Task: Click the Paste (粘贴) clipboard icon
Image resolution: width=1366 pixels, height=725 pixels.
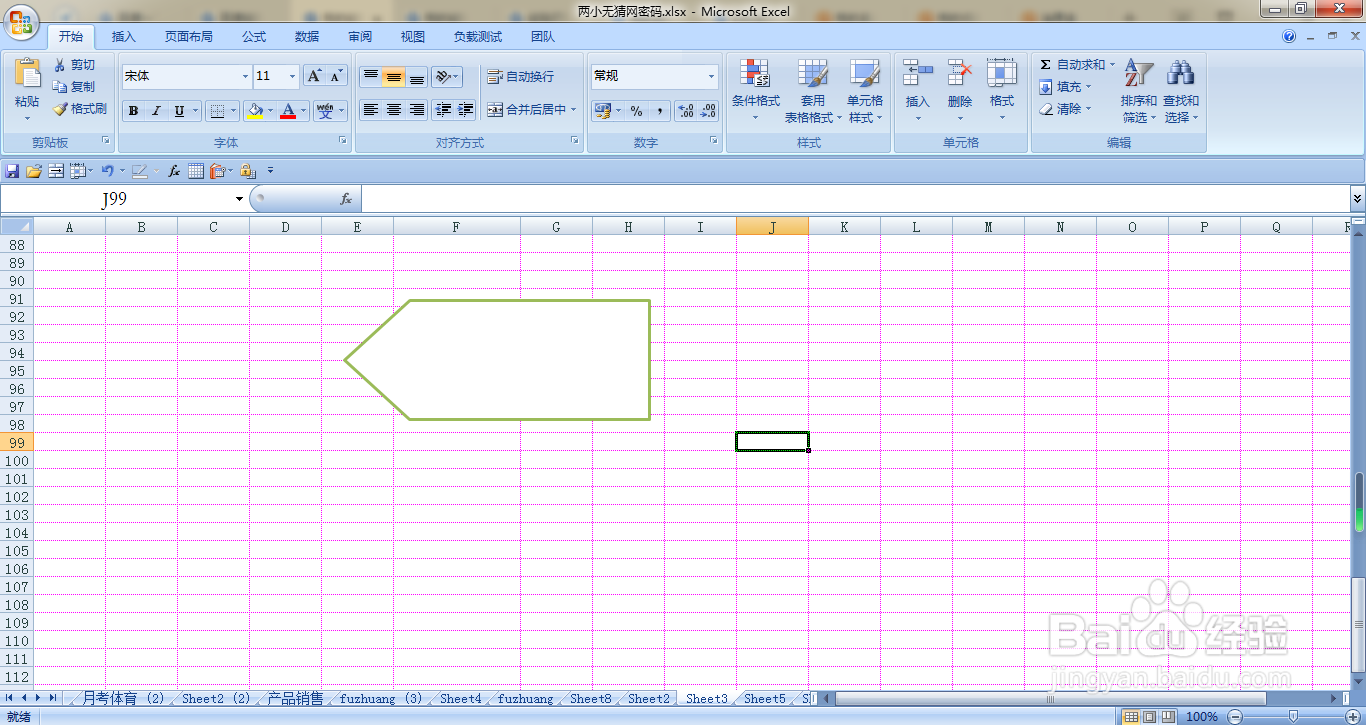Action: [x=27, y=74]
